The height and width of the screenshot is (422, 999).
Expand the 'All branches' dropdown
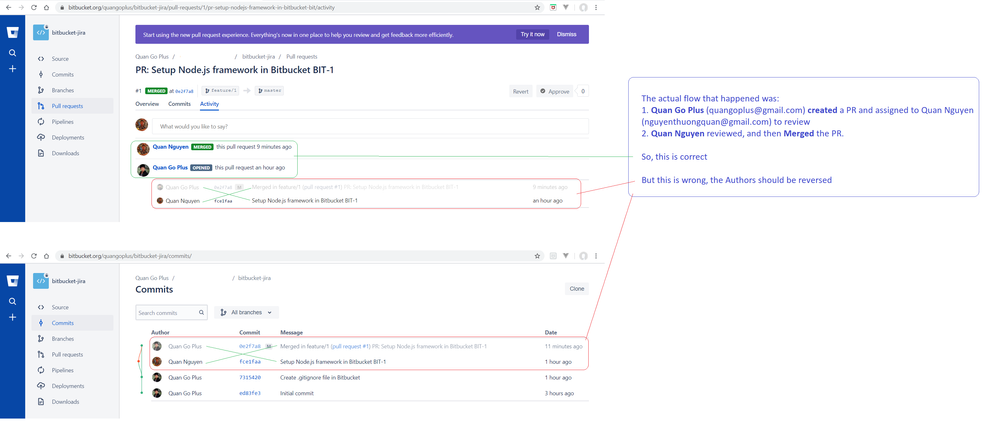tap(247, 313)
